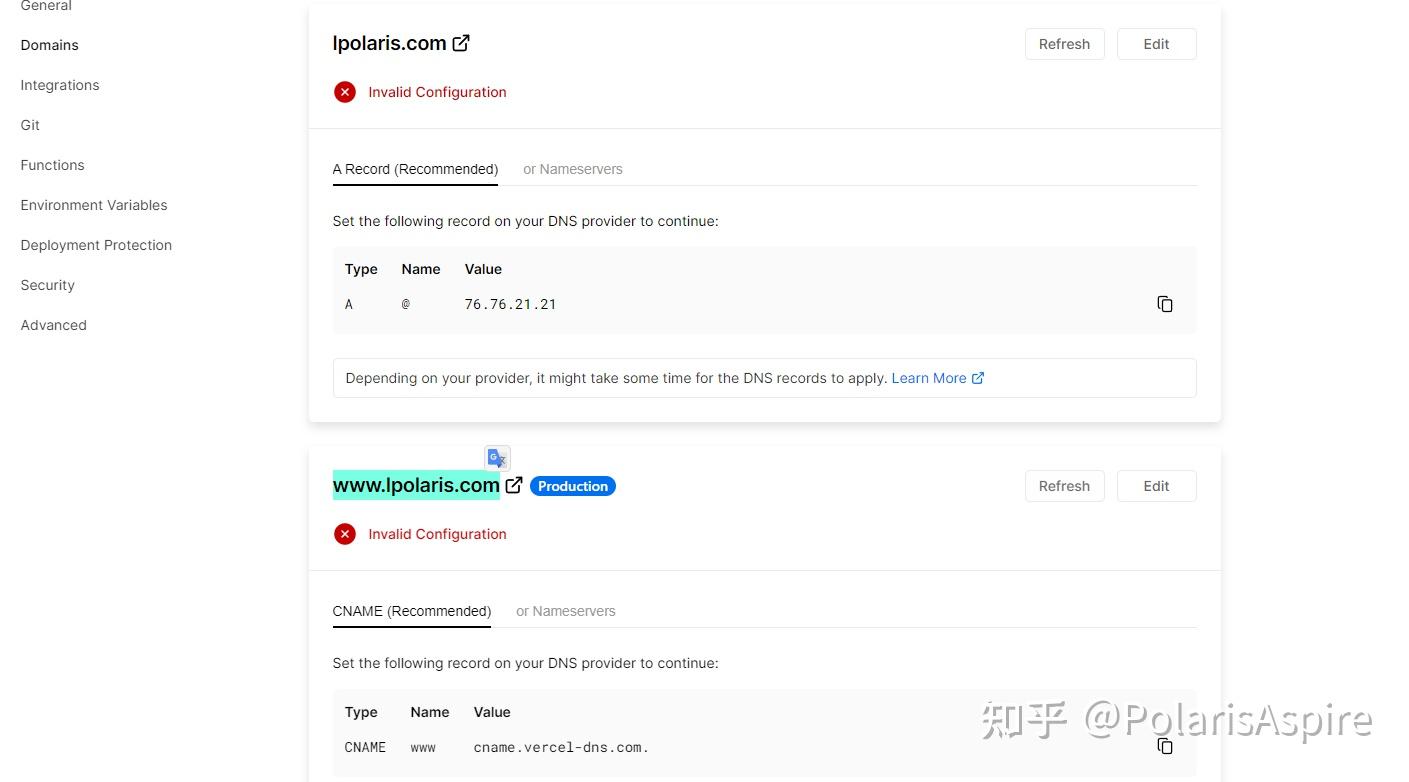Click the Production badge
The width and height of the screenshot is (1409, 782).
(573, 486)
